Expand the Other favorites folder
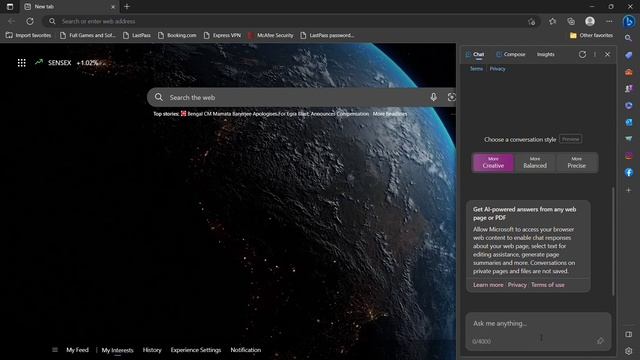 [x=591, y=36]
